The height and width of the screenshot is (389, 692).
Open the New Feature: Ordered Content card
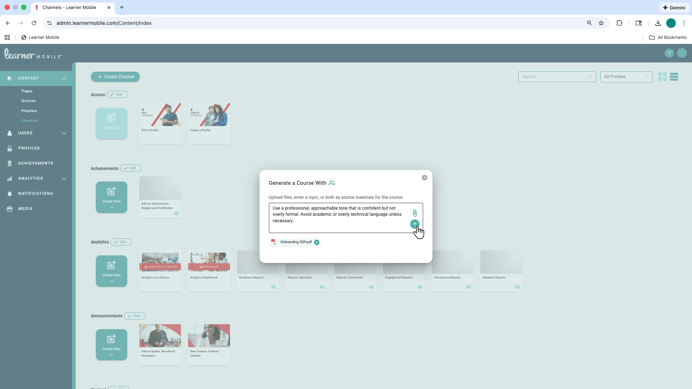[209, 344]
